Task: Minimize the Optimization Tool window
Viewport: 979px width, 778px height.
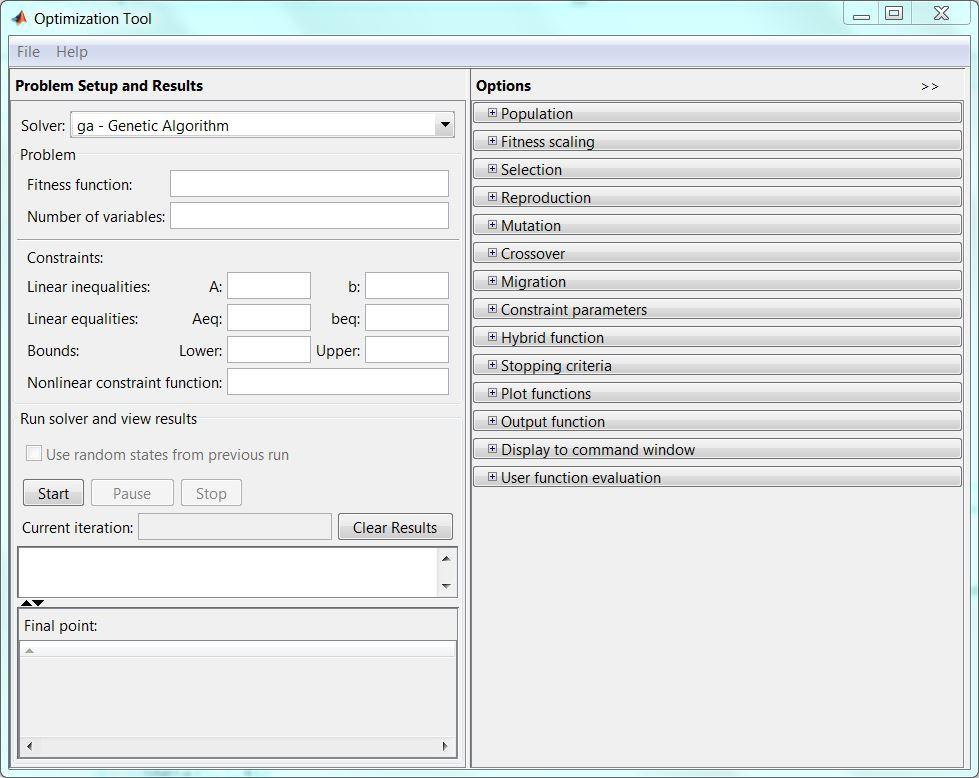Action: coord(862,13)
